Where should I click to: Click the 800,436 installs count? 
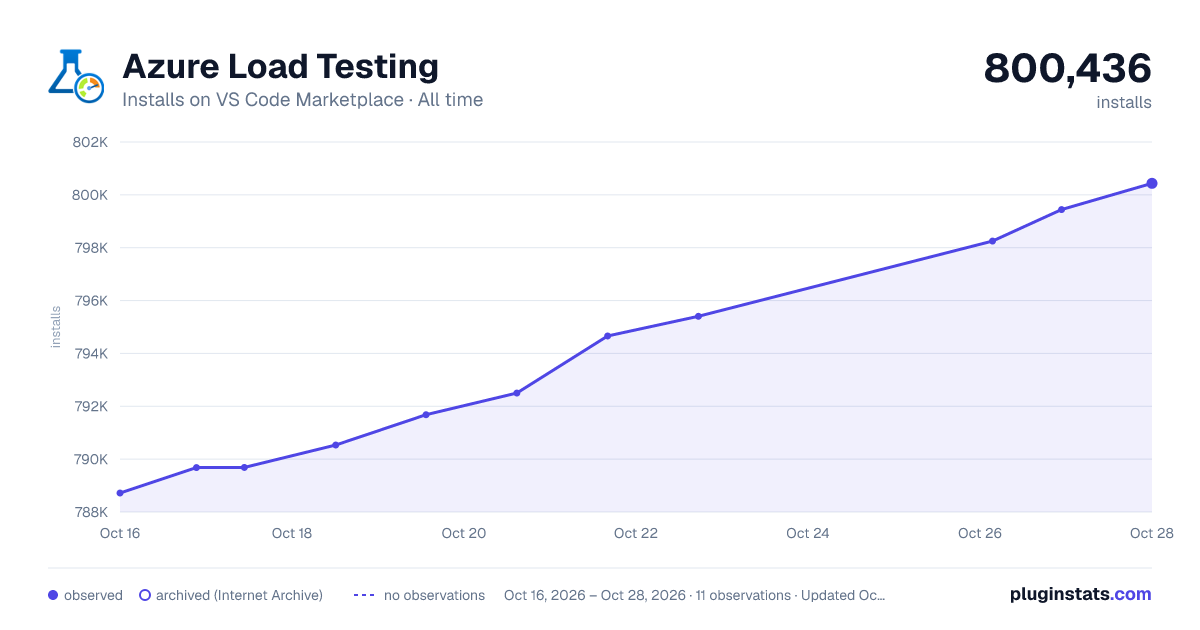(x=1068, y=69)
